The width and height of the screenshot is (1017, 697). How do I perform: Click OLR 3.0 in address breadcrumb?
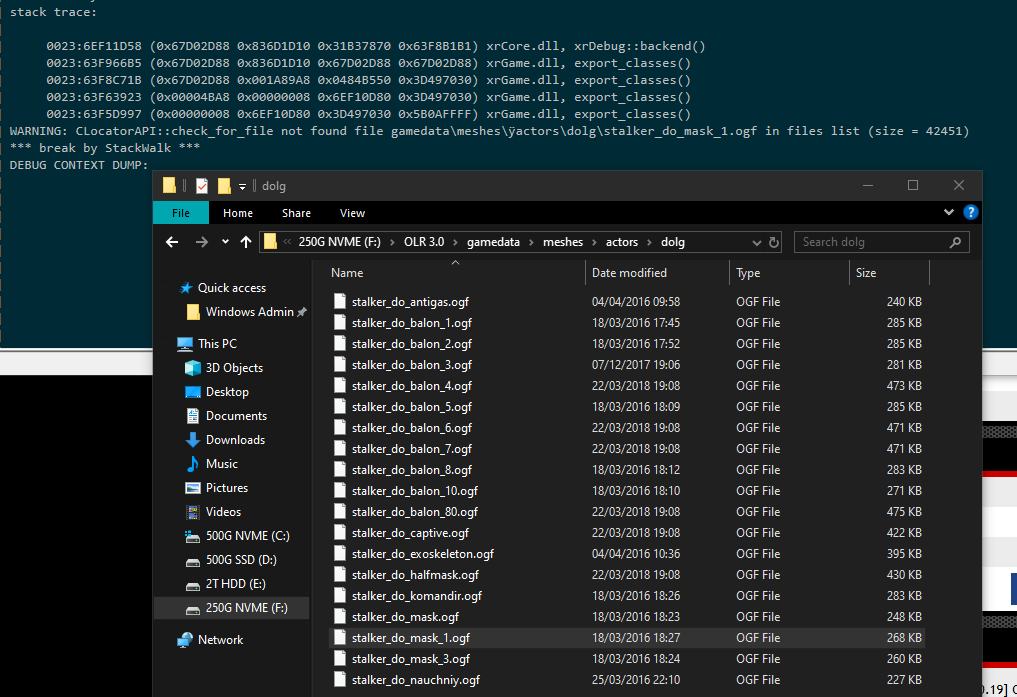[x=424, y=242]
